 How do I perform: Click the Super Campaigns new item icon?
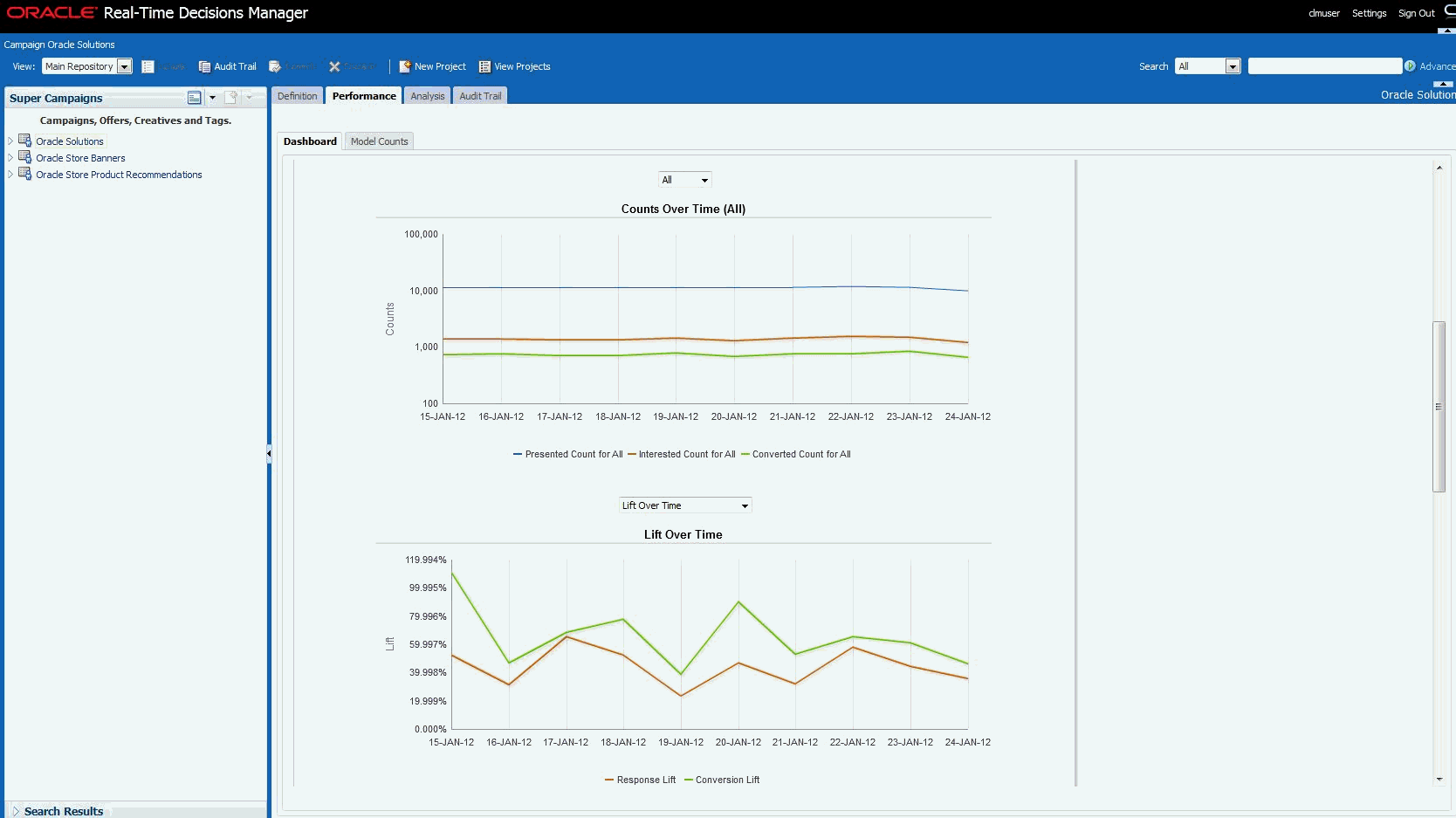click(x=231, y=98)
